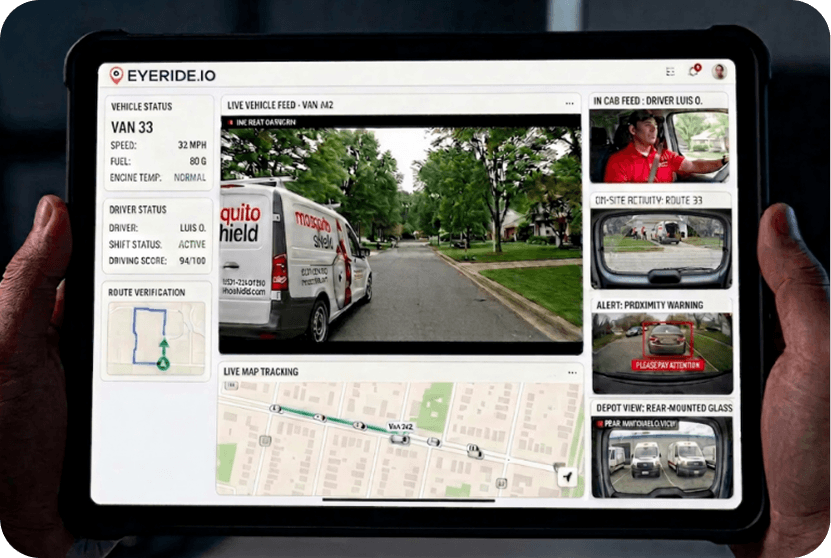Click the 32 MPH speed value
This screenshot has width=831, height=558.
(192, 145)
